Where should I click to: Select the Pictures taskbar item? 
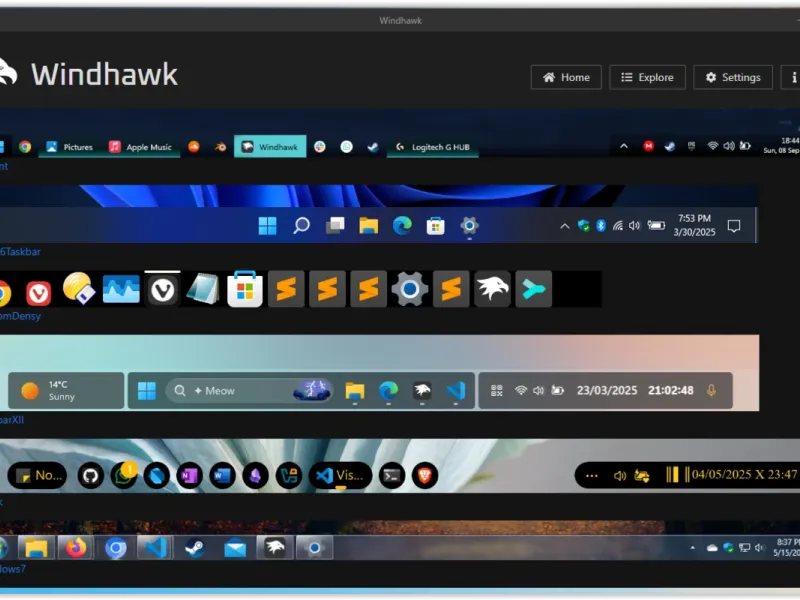70,147
